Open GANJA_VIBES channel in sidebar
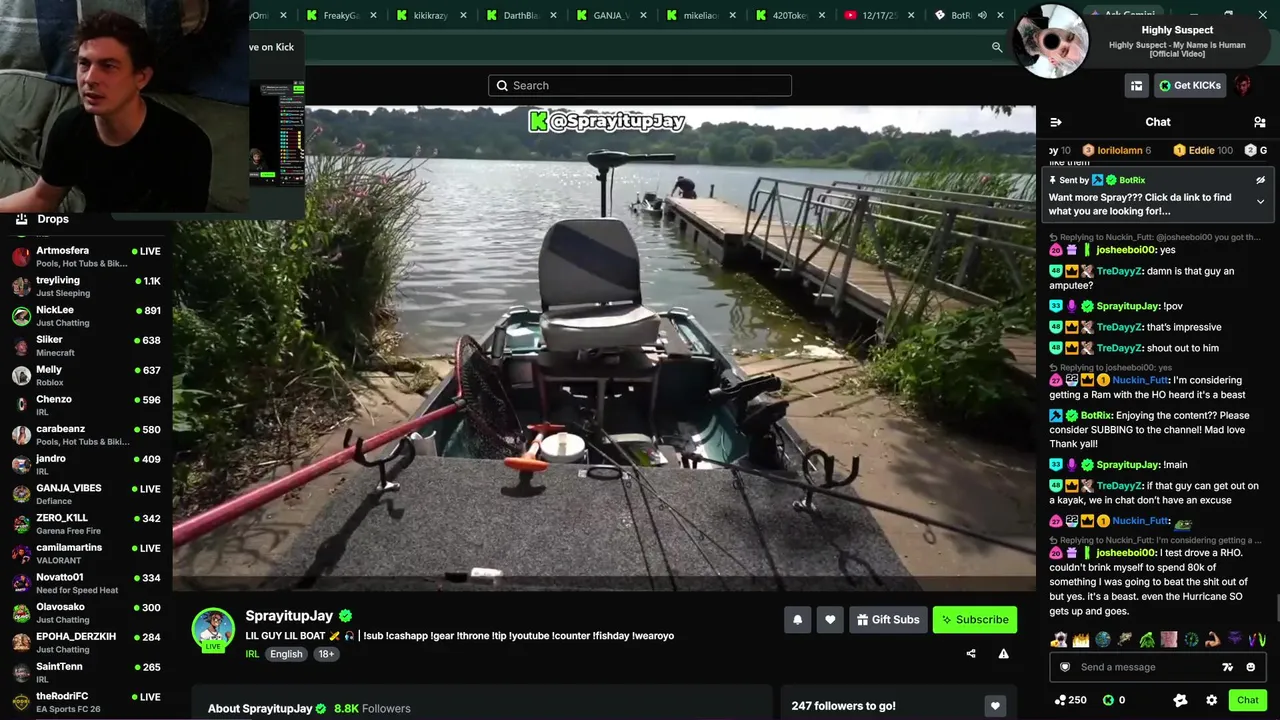Viewport: 1280px width, 720px height. click(86, 494)
